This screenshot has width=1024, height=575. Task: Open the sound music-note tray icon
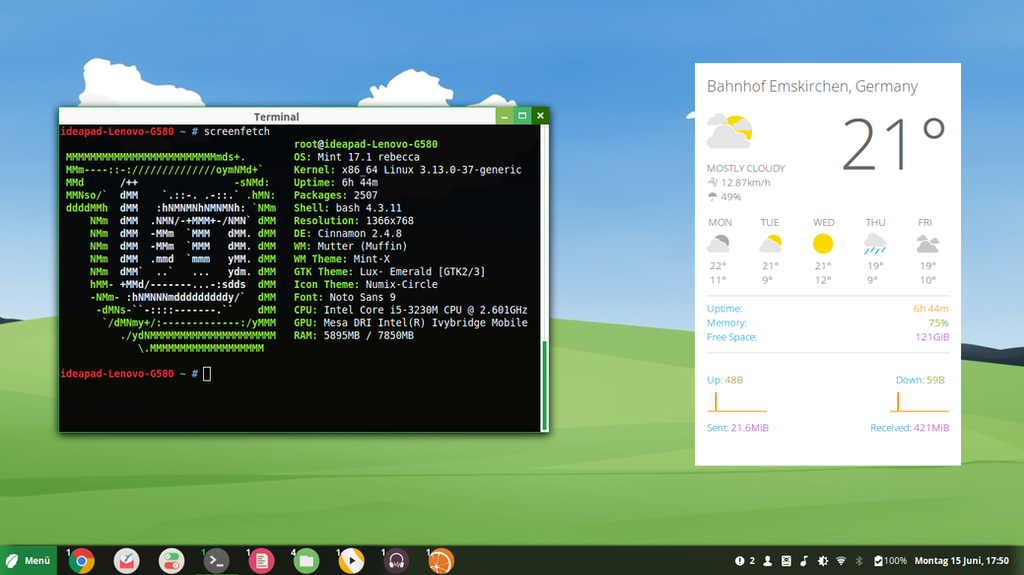(x=804, y=561)
